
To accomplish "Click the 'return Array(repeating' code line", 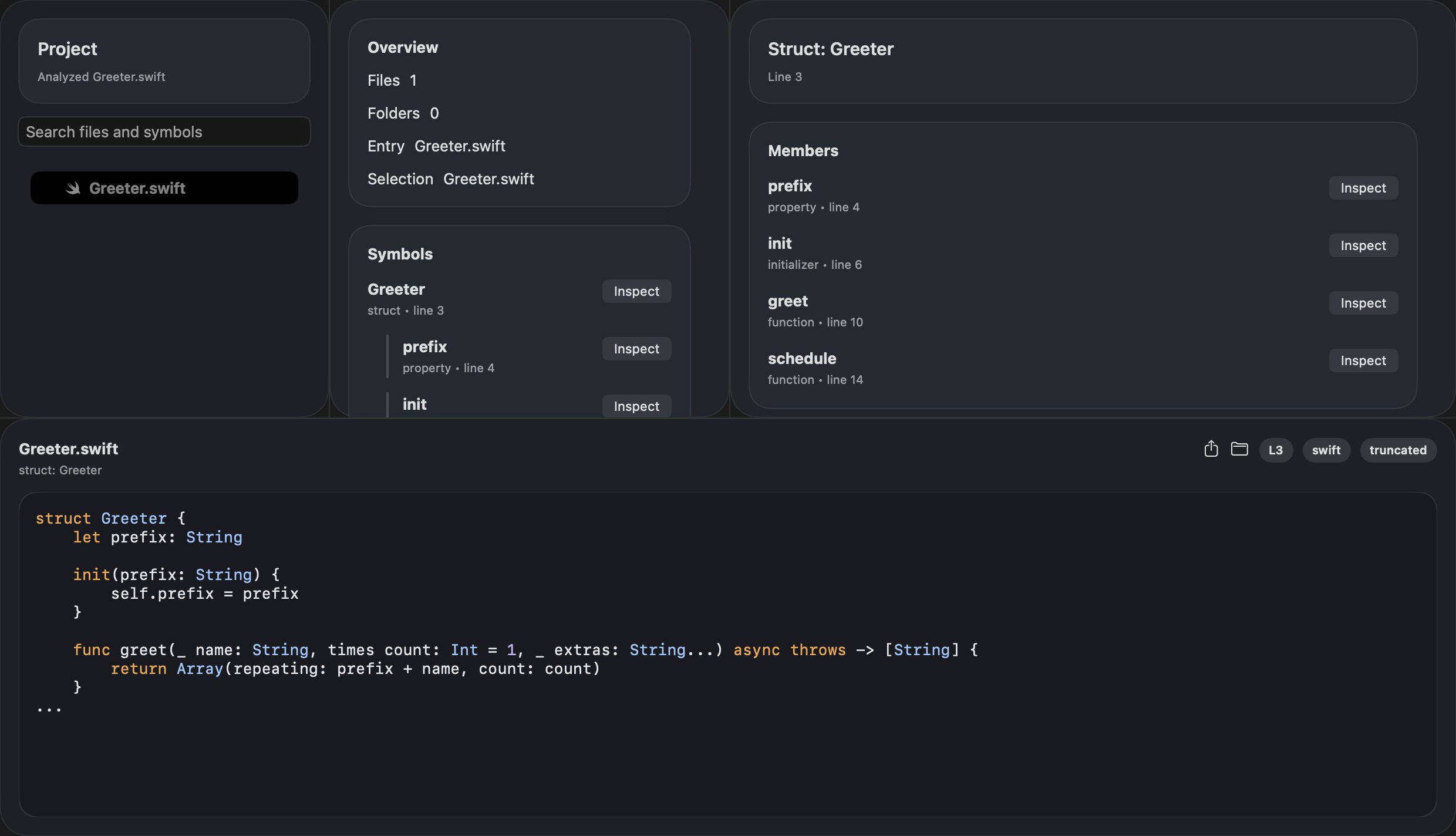I will tap(356, 669).
